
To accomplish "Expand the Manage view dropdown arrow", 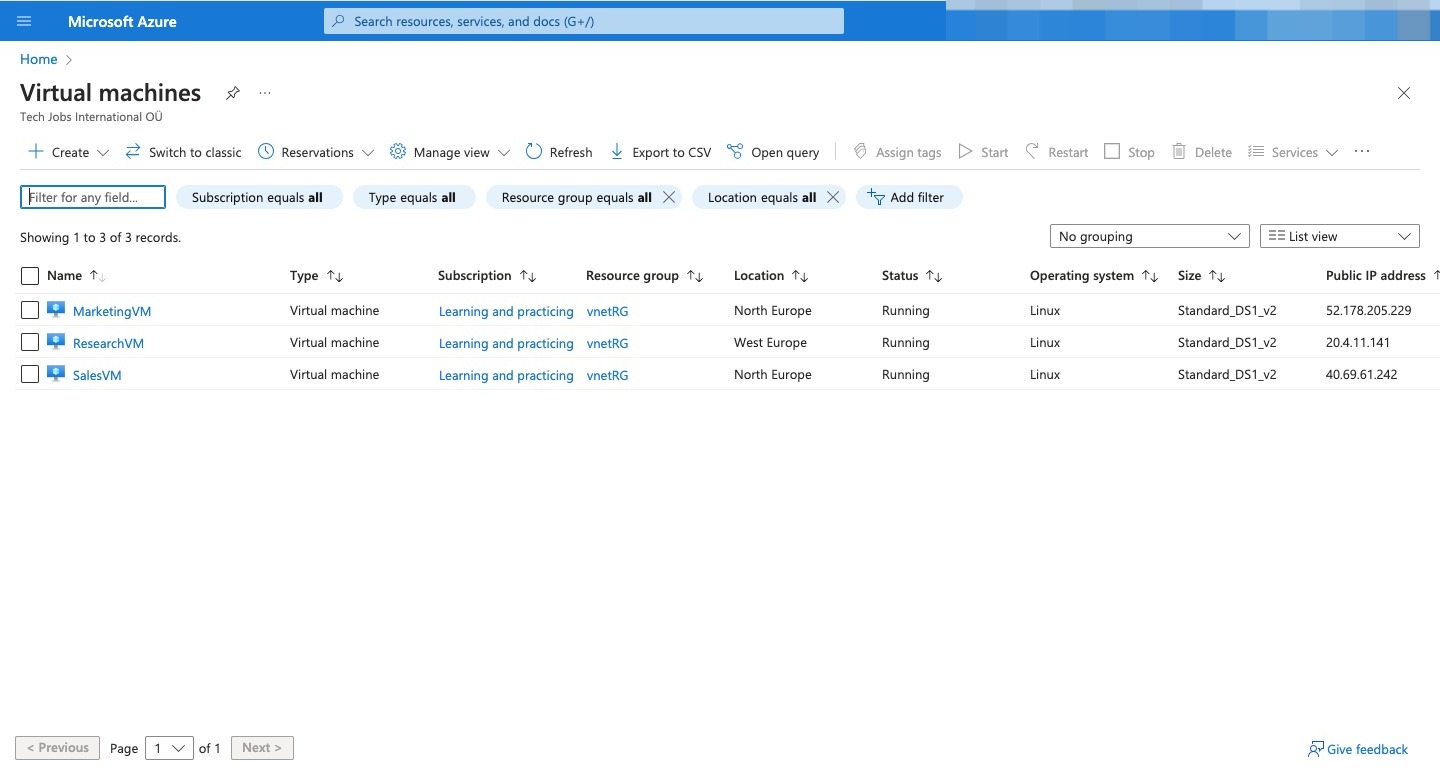I will click(x=504, y=153).
